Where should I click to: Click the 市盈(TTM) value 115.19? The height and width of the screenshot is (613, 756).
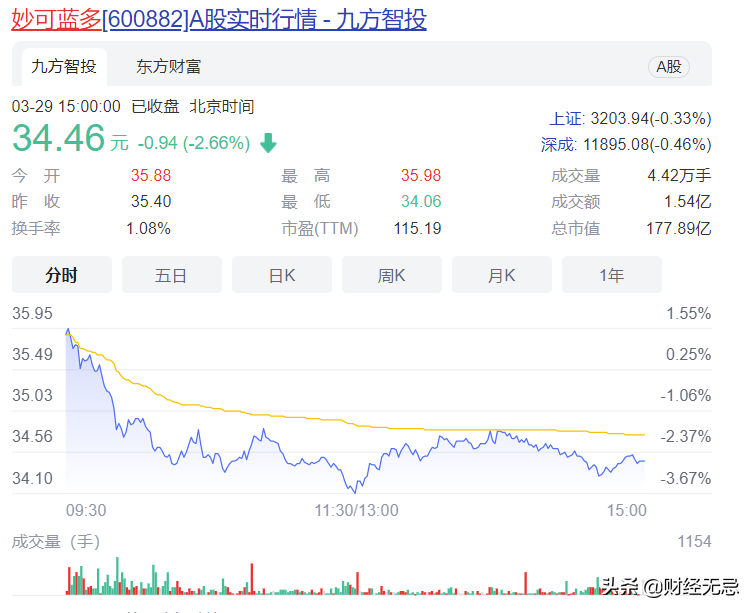(418, 228)
